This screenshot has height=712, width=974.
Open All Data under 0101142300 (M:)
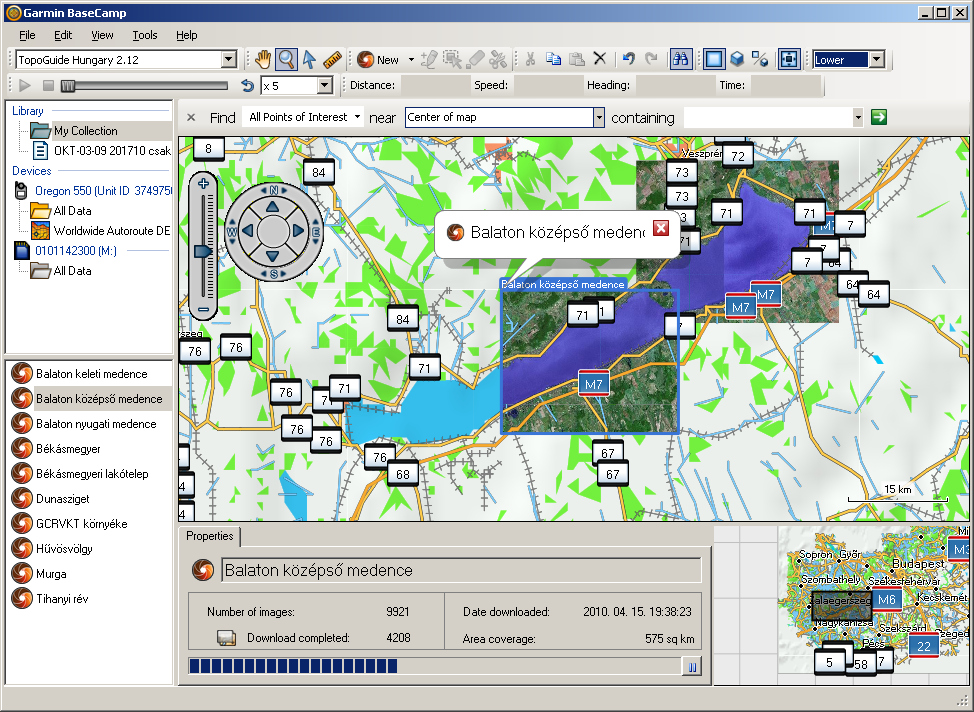click(x=72, y=271)
